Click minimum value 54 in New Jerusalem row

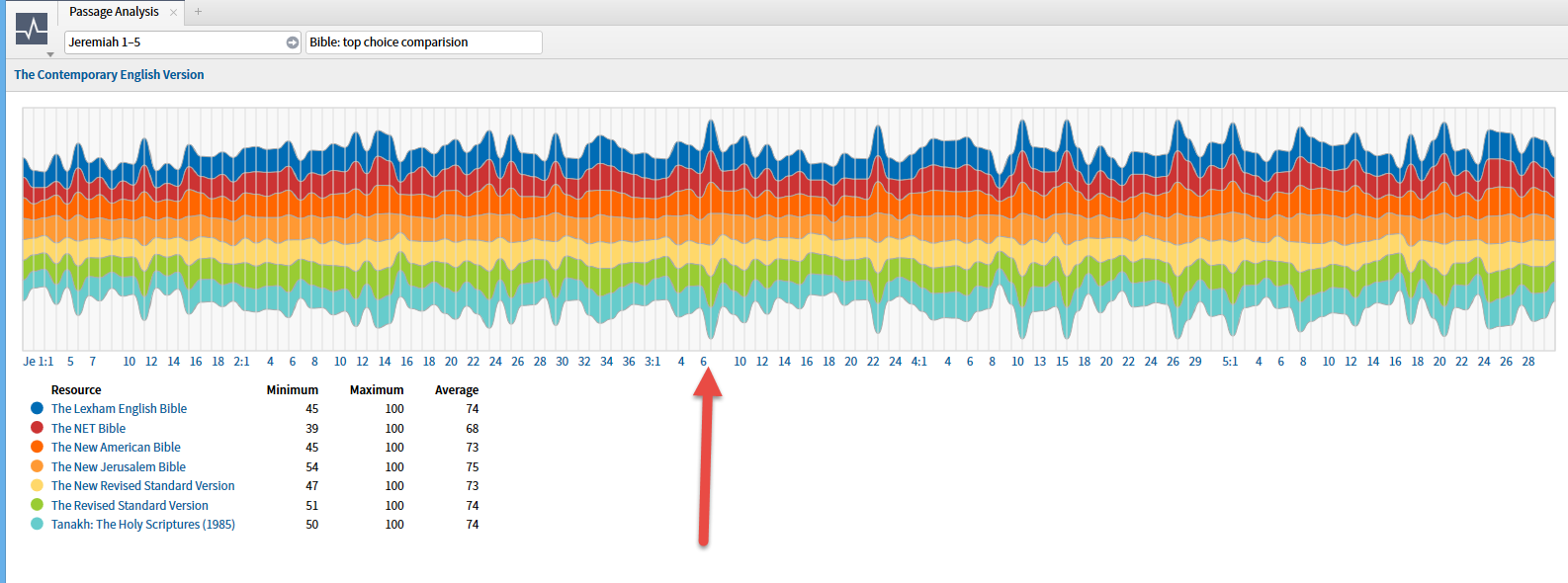312,467
